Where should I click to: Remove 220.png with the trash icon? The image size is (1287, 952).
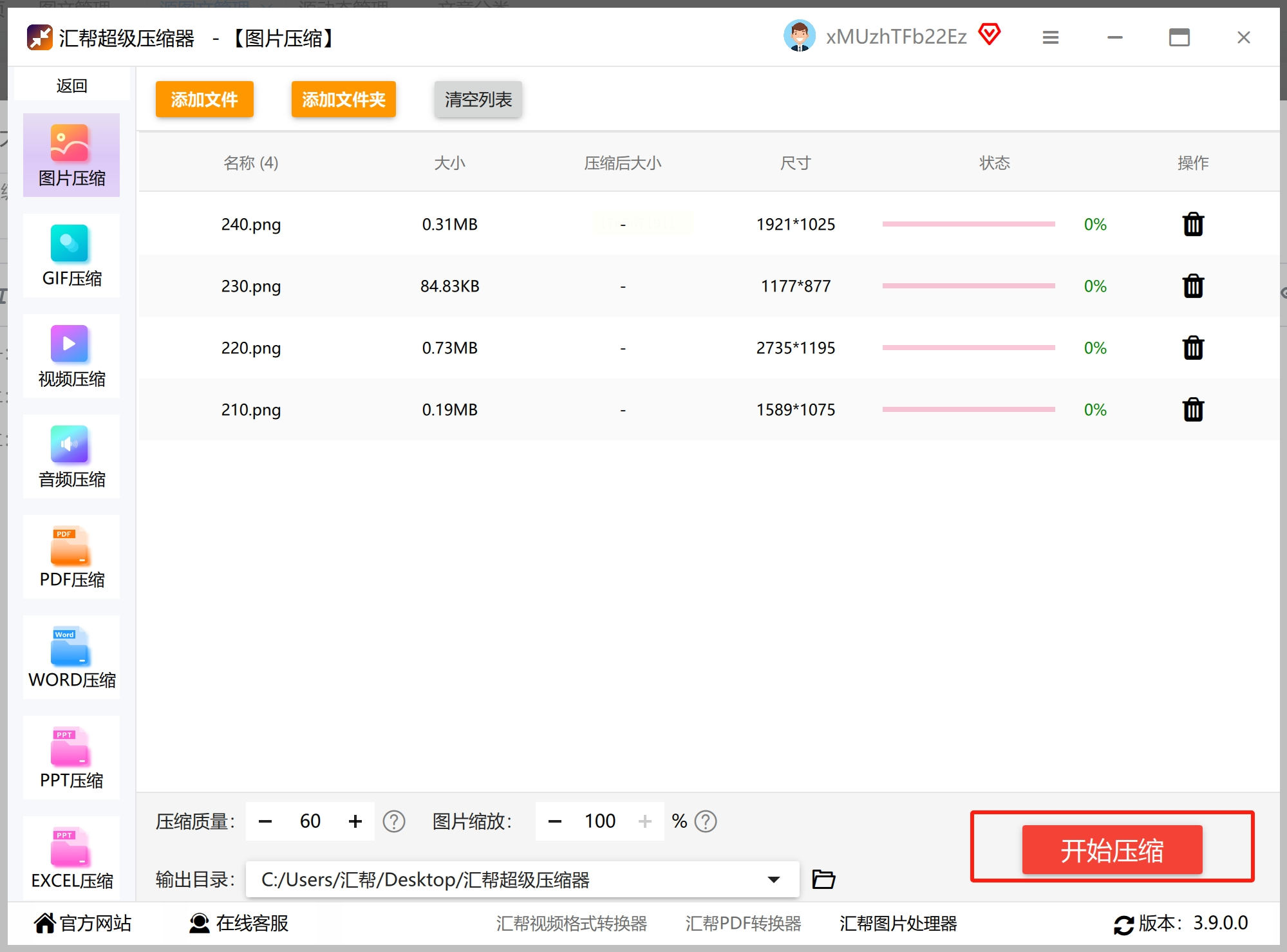1192,348
